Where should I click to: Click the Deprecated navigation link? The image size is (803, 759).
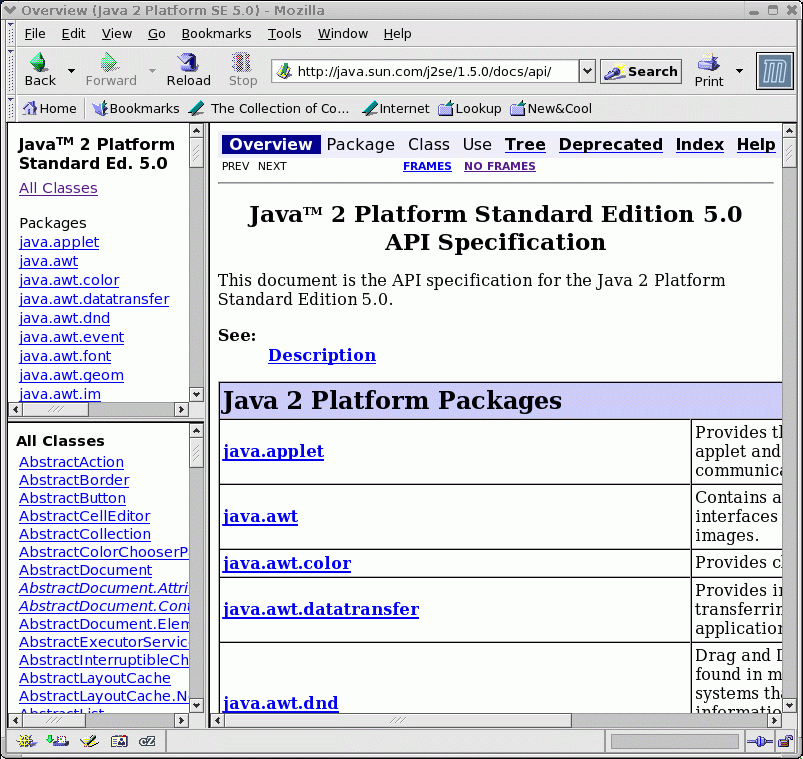pyautogui.click(x=610, y=144)
